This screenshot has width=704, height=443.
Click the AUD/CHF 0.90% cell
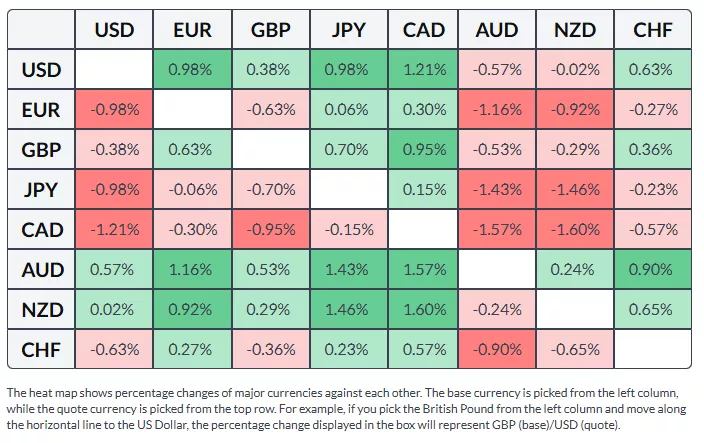(x=653, y=270)
